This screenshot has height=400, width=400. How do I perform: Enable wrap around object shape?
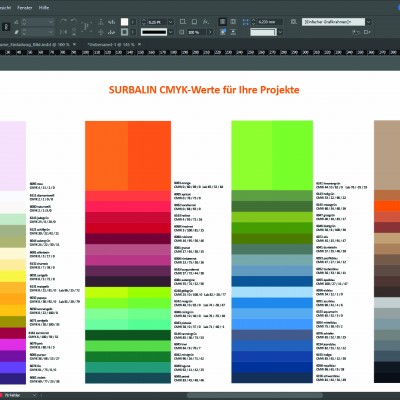click(x=222, y=32)
